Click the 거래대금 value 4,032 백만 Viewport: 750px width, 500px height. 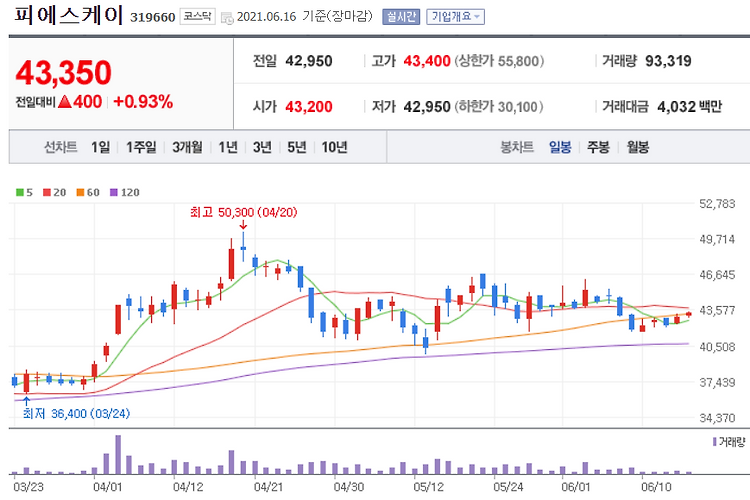689,106
